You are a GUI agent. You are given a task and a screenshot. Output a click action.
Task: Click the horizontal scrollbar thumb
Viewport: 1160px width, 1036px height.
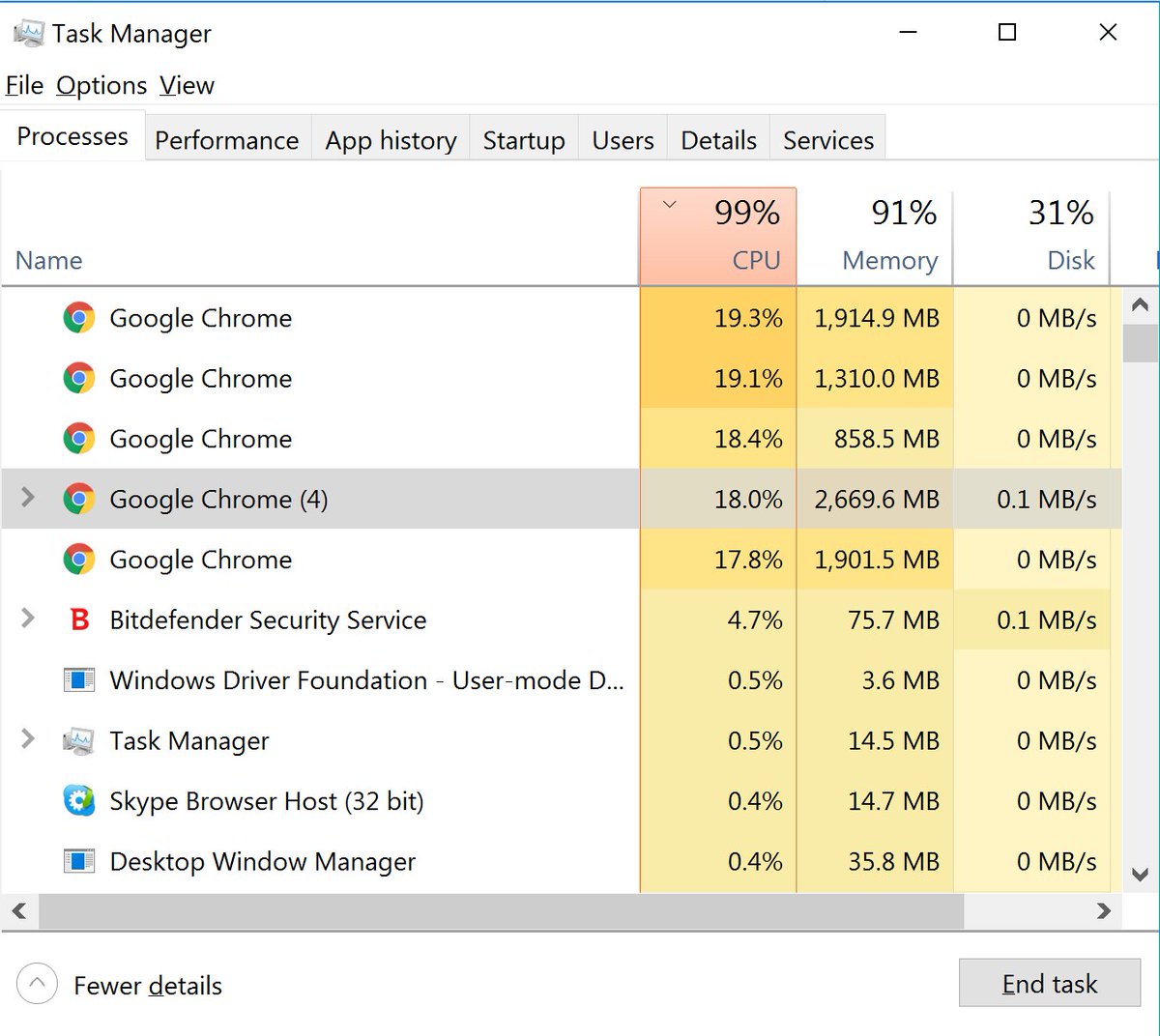click(501, 910)
